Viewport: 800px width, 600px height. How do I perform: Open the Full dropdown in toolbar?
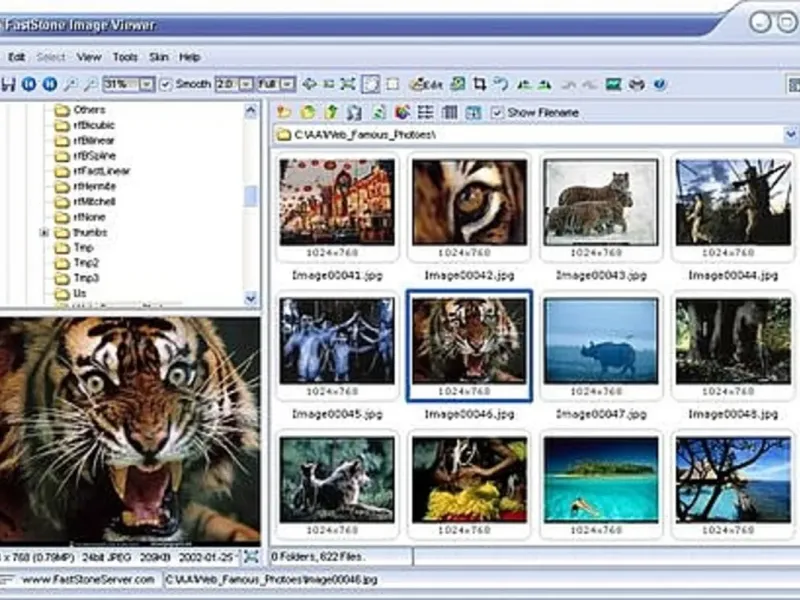click(x=288, y=84)
